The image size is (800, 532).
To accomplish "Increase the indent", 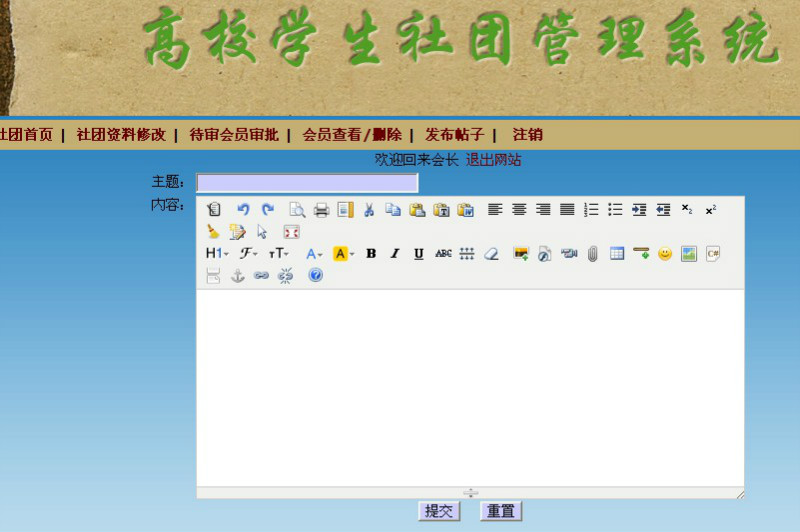I will coord(639,210).
